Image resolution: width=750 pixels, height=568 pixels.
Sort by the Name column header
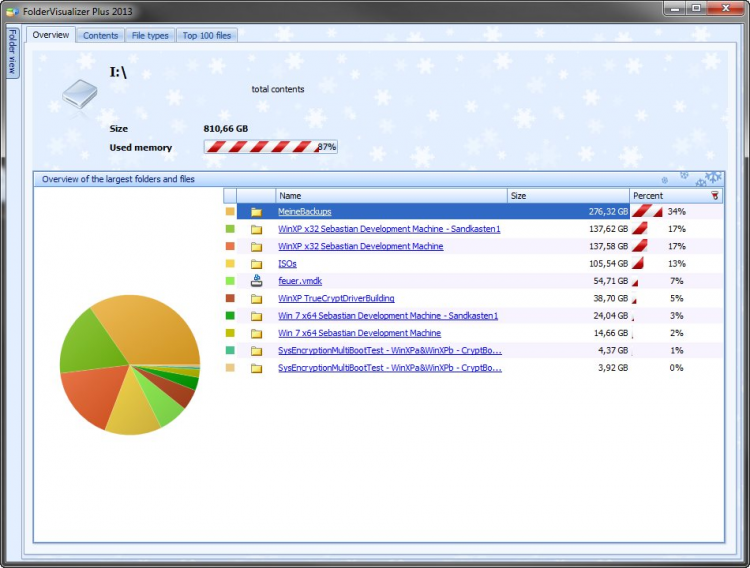pos(391,196)
